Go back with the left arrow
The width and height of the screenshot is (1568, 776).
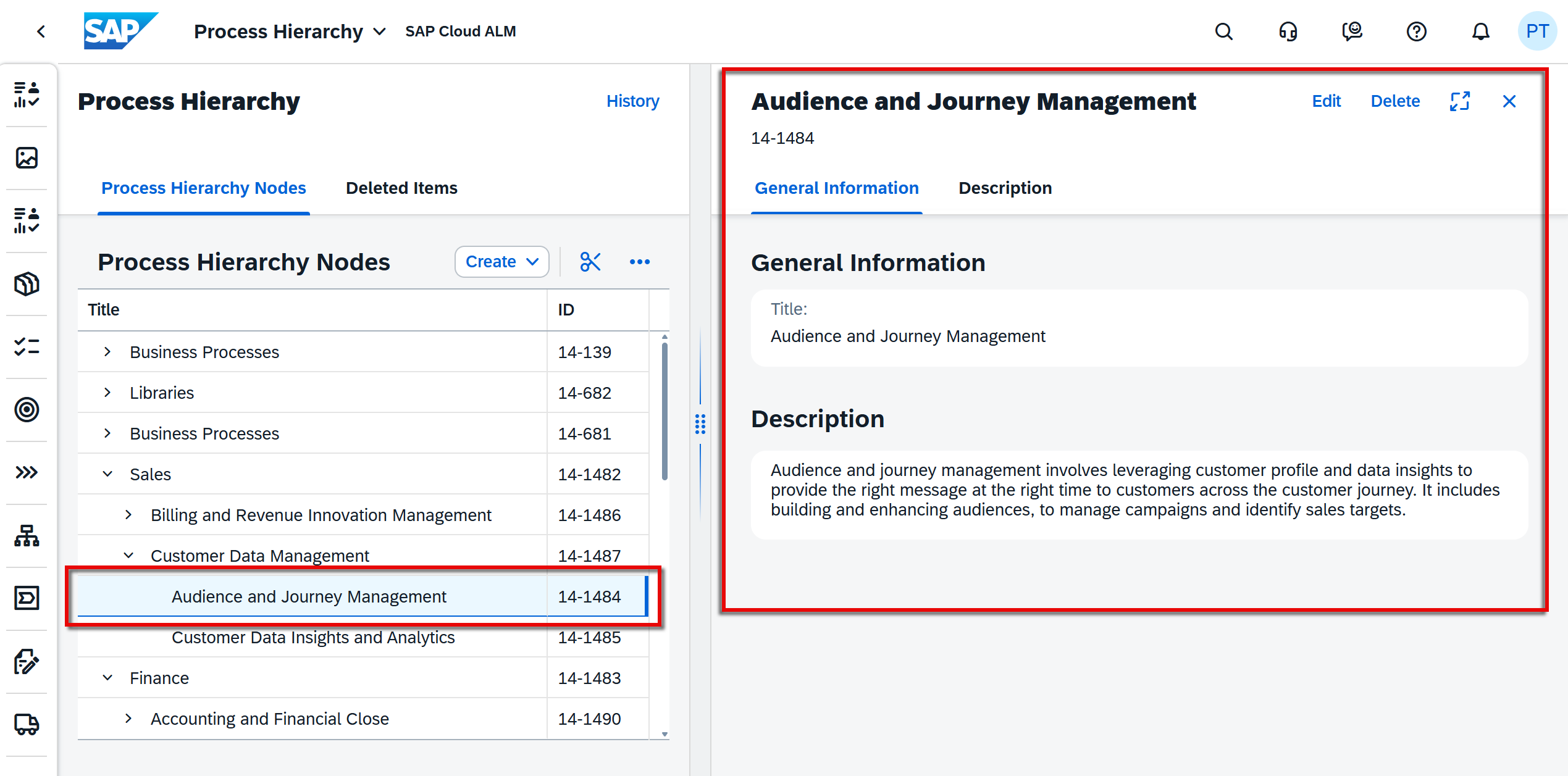click(x=41, y=31)
